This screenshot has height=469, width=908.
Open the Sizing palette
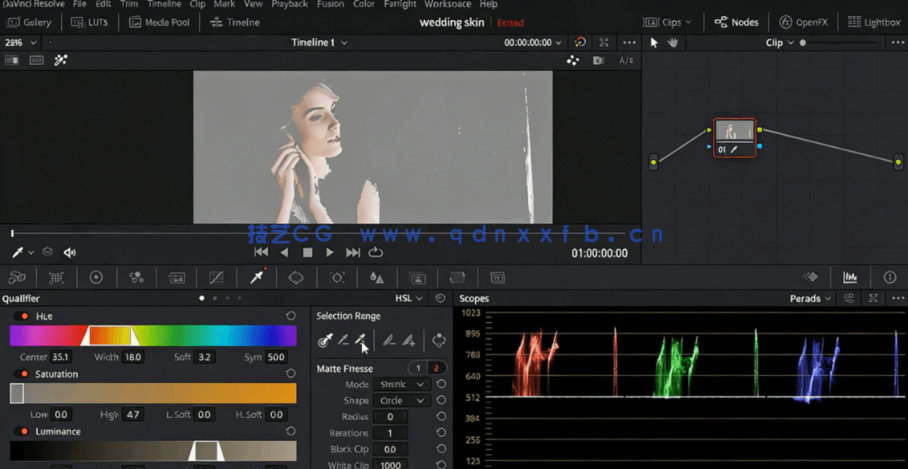click(457, 278)
